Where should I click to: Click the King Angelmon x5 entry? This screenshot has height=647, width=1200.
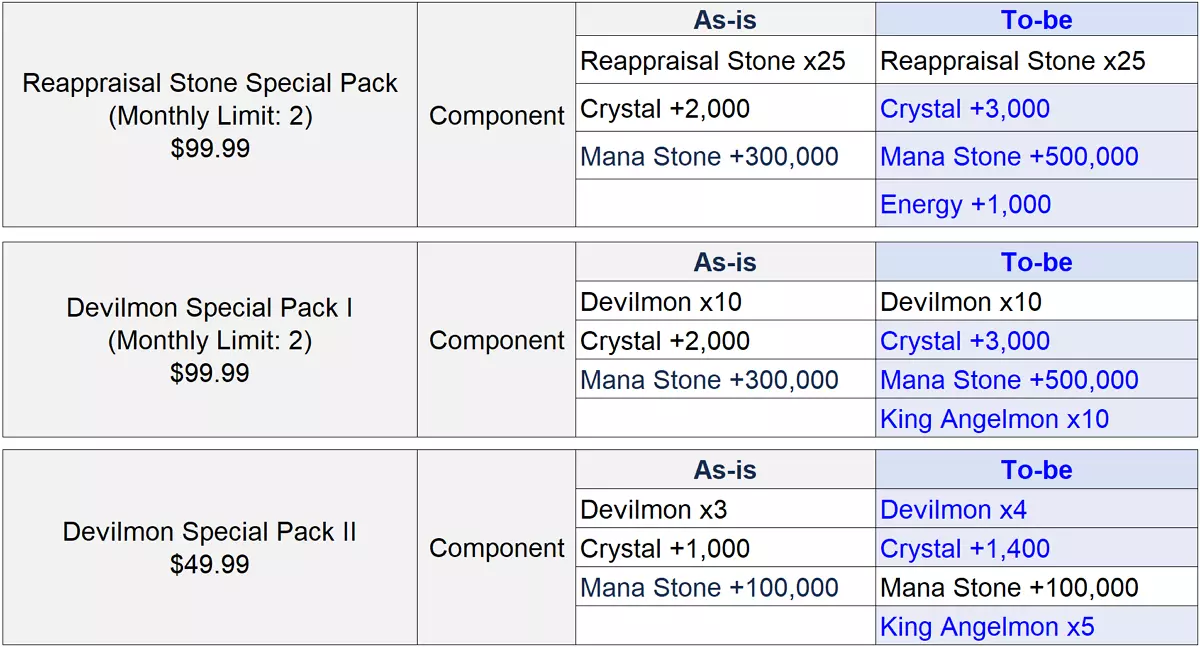pos(987,627)
